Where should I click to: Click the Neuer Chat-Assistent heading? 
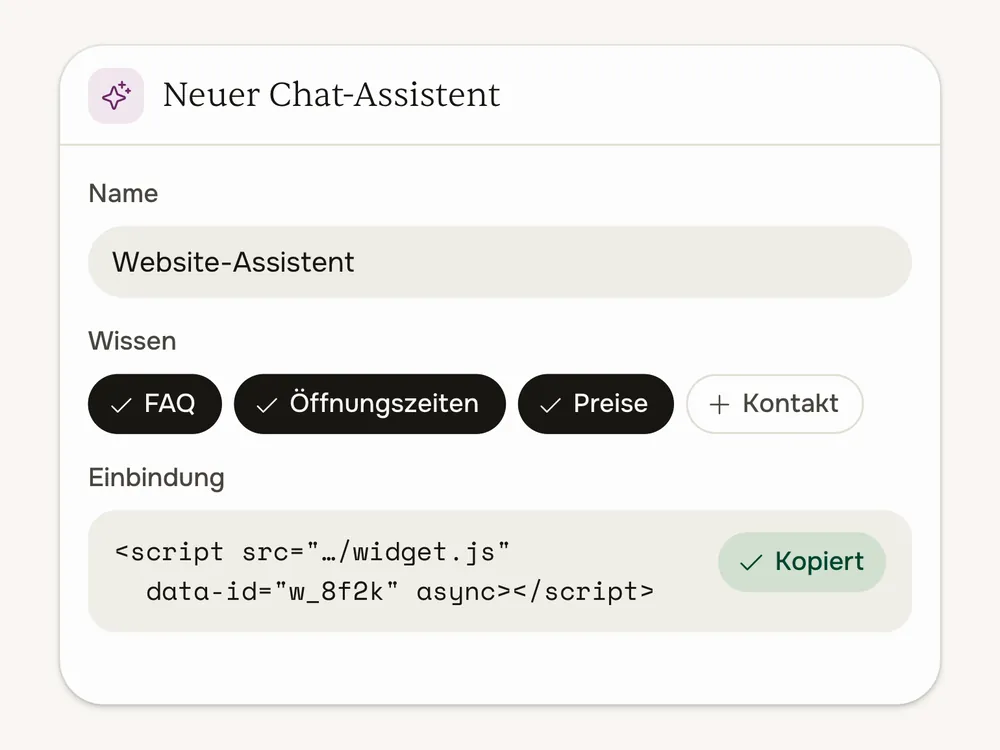pyautogui.click(x=331, y=95)
